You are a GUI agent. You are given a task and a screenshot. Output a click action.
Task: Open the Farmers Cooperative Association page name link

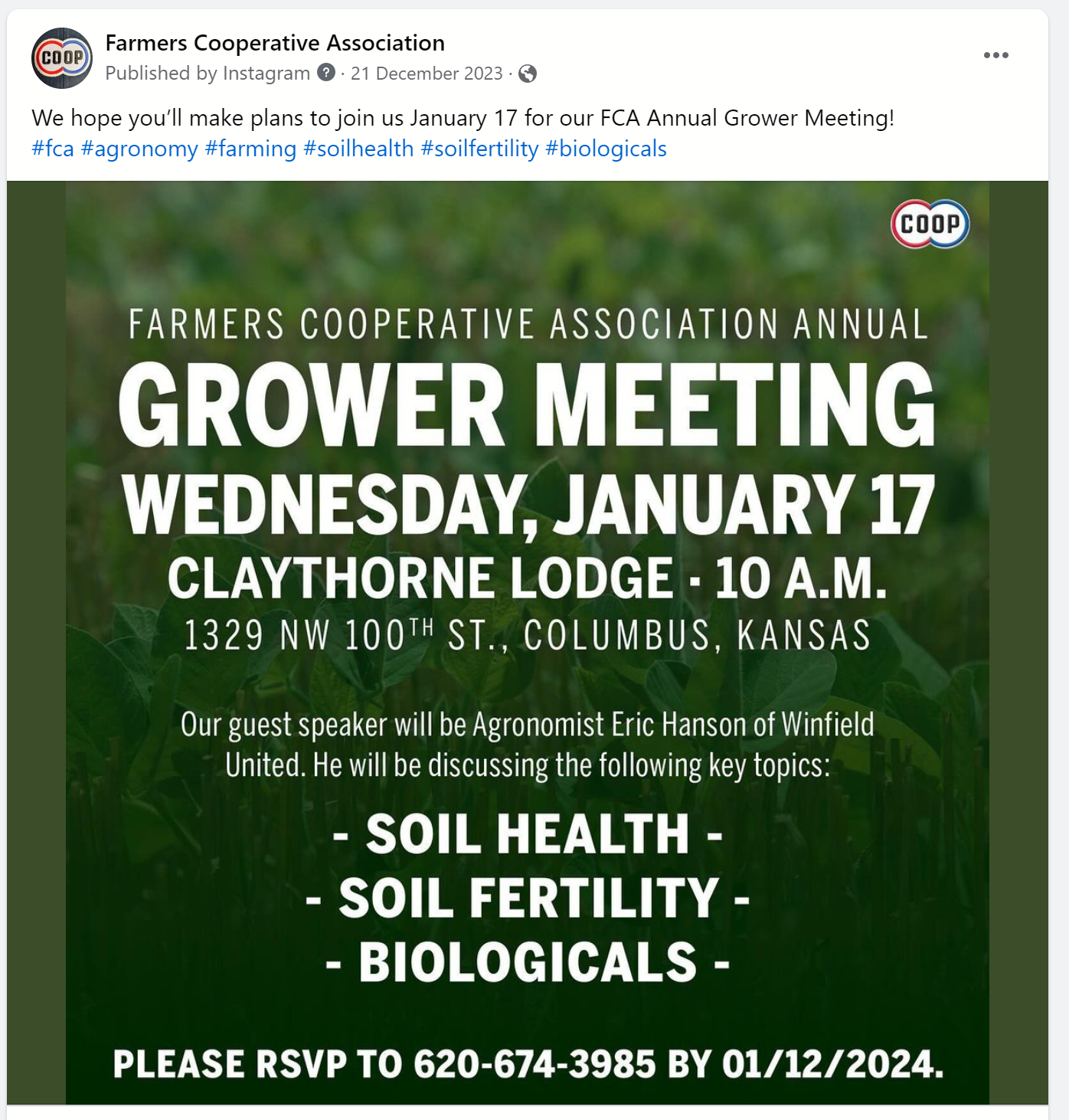coord(275,43)
